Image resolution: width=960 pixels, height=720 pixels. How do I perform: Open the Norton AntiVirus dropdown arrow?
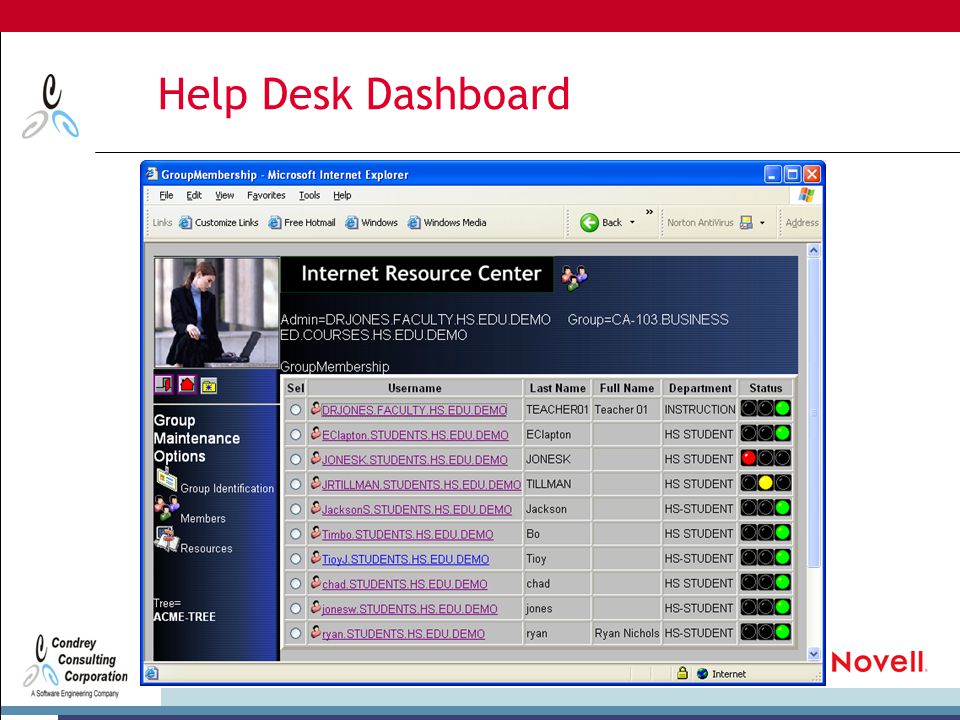[x=762, y=222]
